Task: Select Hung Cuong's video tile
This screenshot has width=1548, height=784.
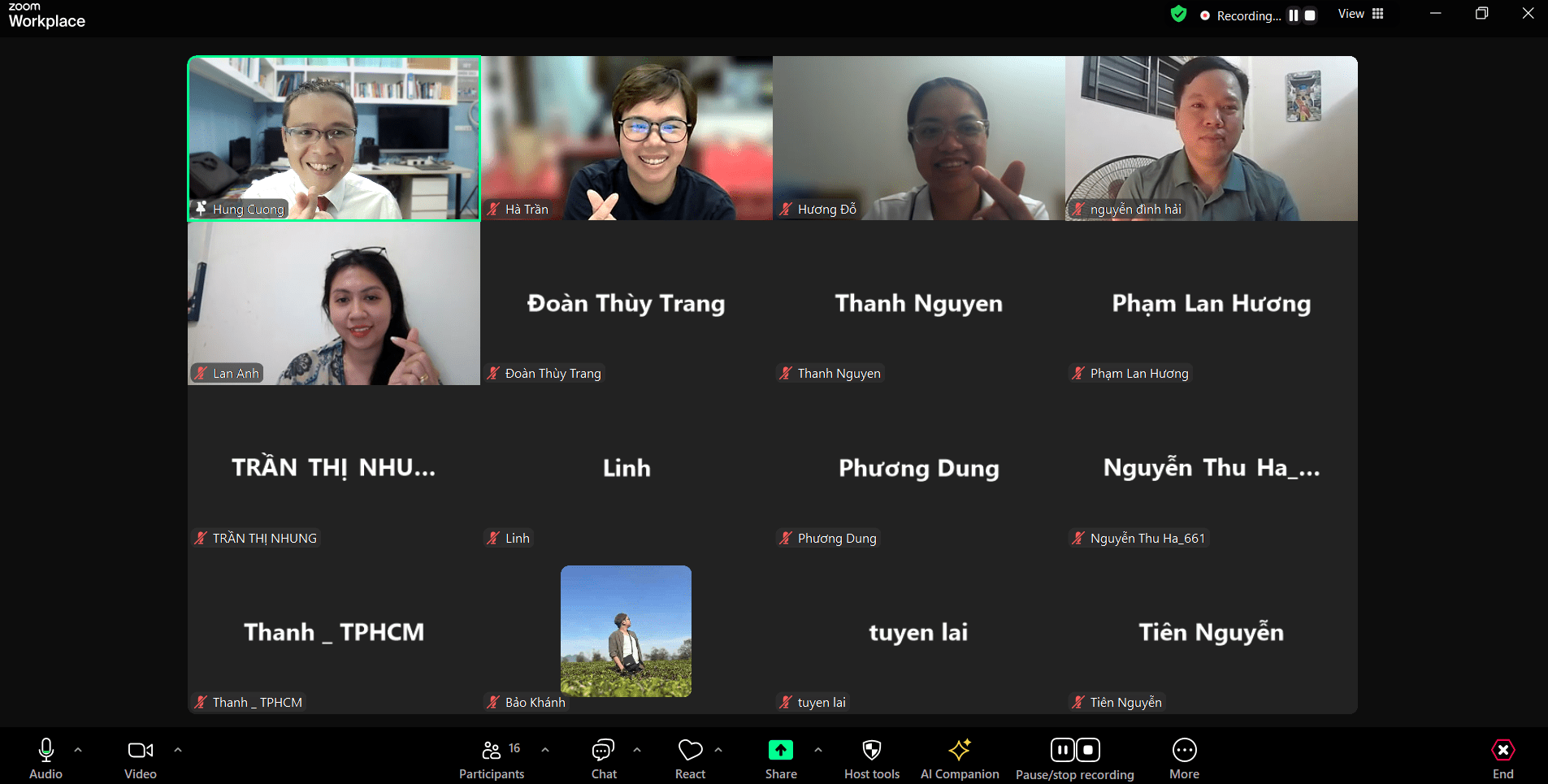Action: 334,138
